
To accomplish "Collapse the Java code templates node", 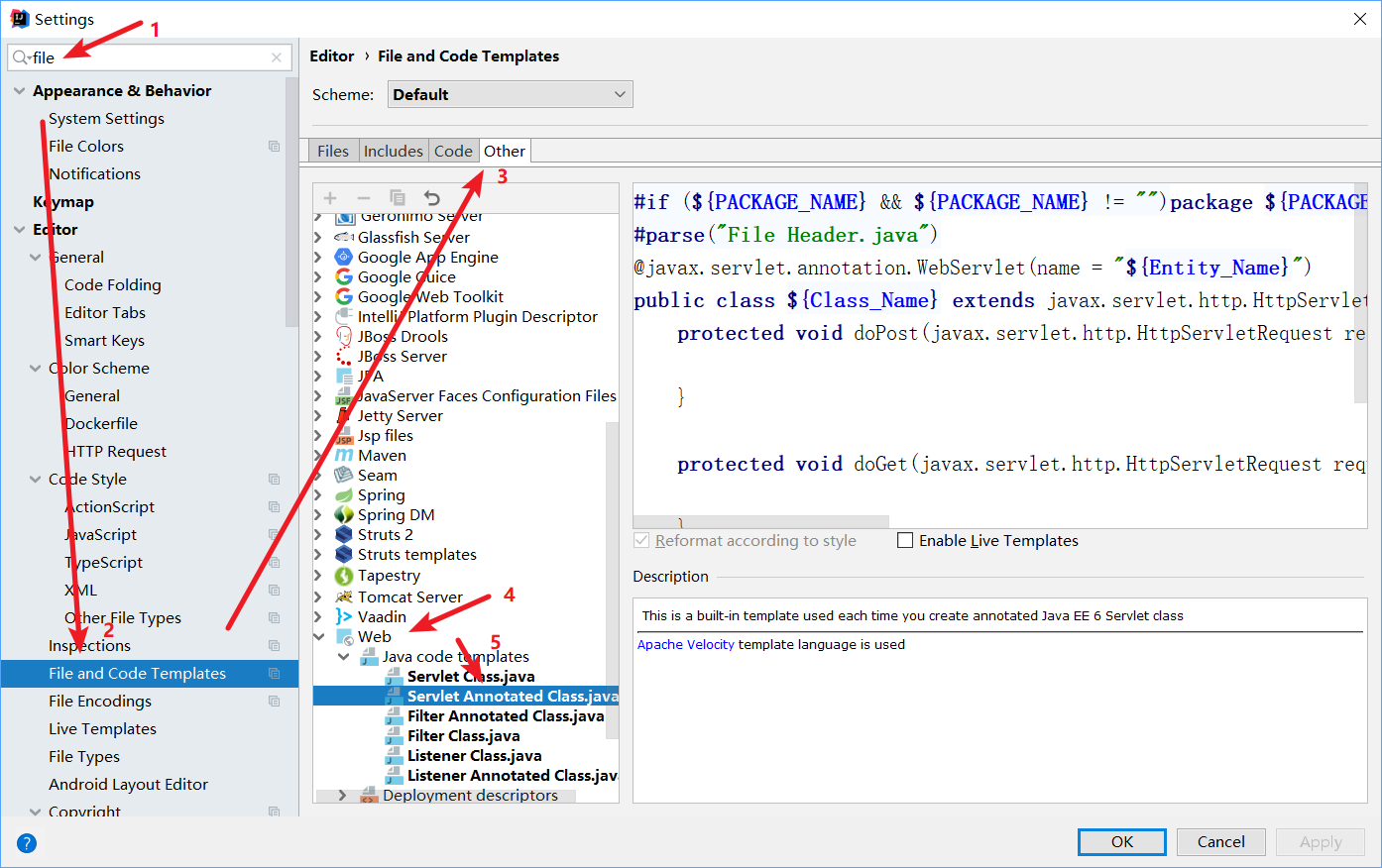I will coord(343,656).
